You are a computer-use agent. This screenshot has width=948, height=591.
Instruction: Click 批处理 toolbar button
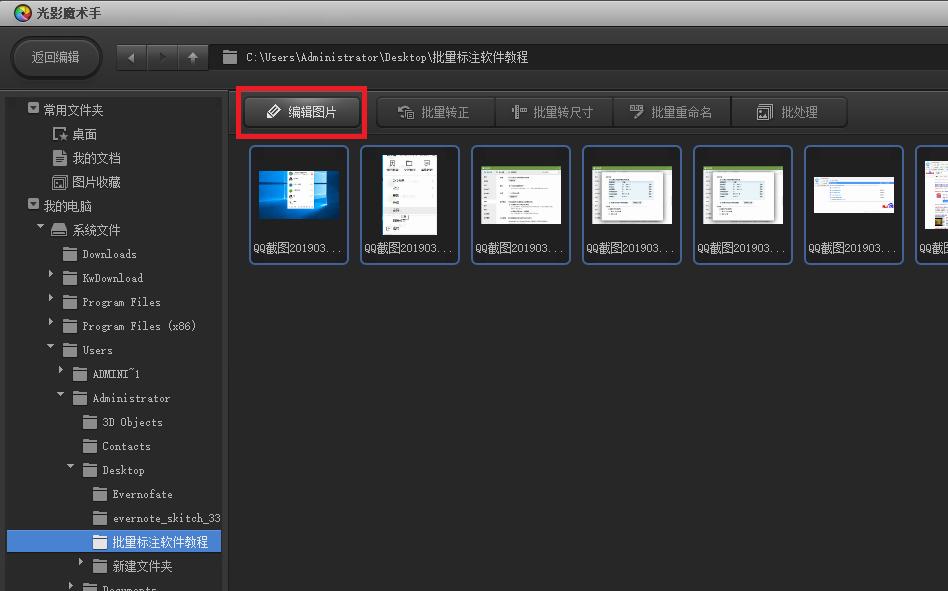click(x=788, y=112)
